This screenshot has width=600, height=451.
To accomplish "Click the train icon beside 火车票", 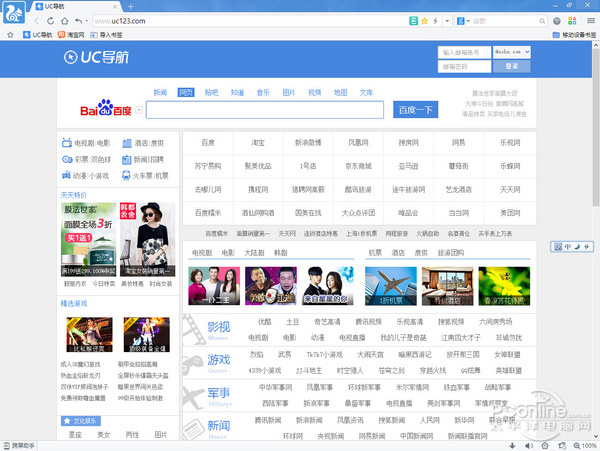I will tap(126, 176).
